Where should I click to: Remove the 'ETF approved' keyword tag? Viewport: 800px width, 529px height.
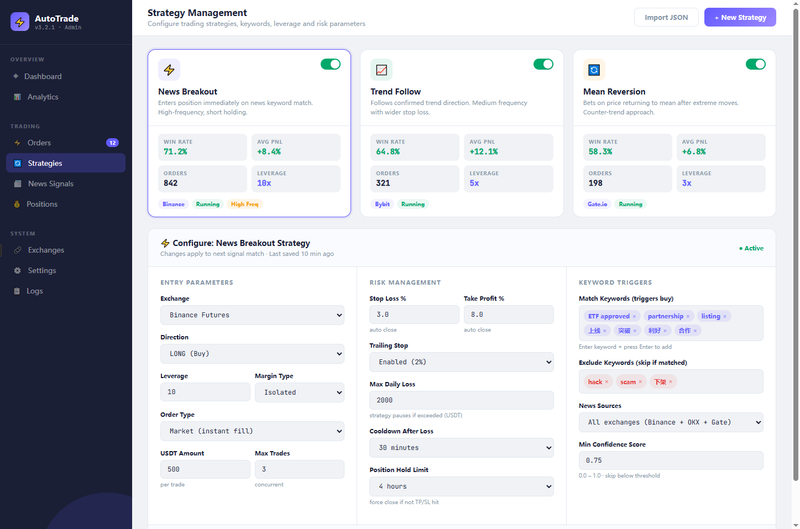633,316
